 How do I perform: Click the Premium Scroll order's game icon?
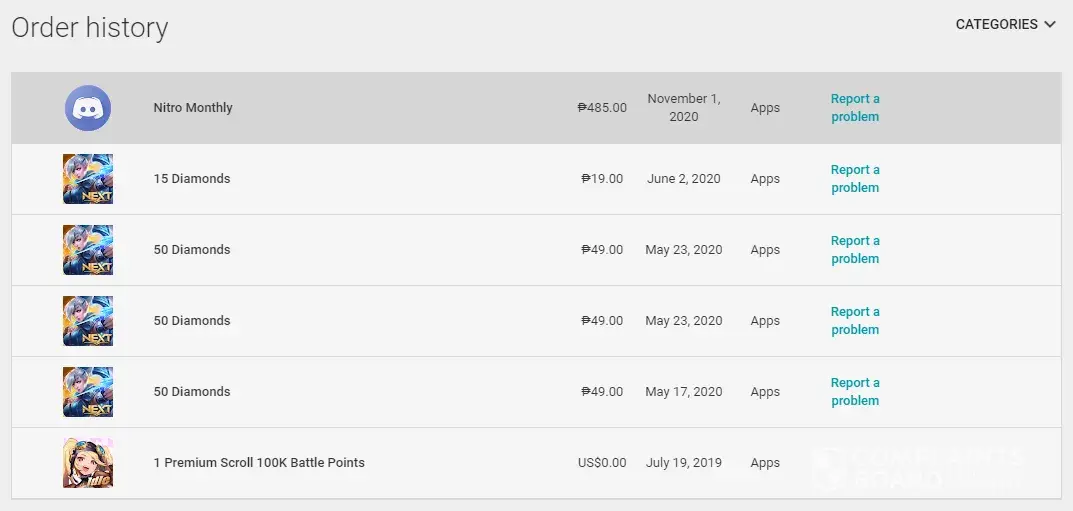(88, 463)
